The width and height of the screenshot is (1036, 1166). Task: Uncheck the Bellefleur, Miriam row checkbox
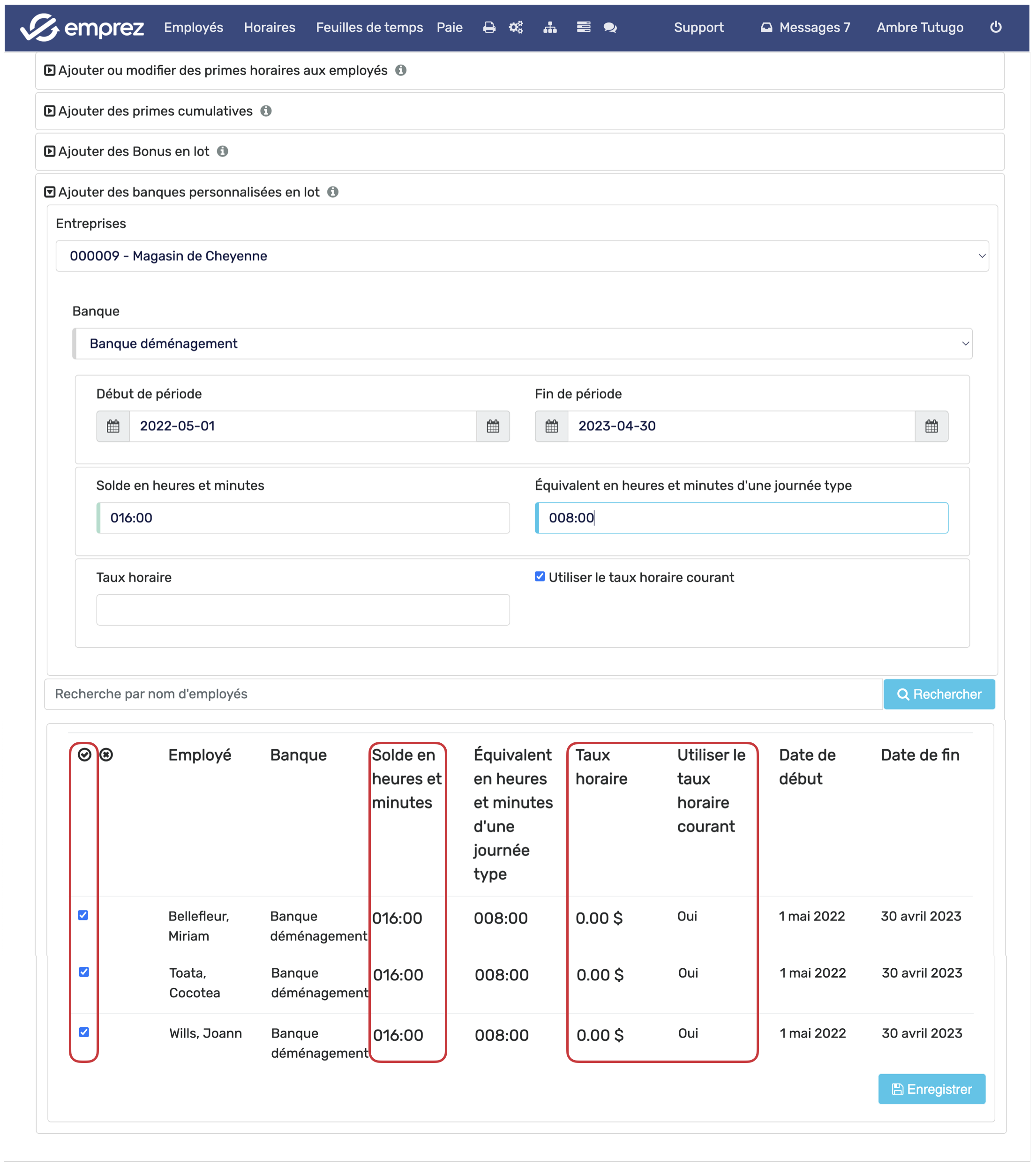point(83,915)
